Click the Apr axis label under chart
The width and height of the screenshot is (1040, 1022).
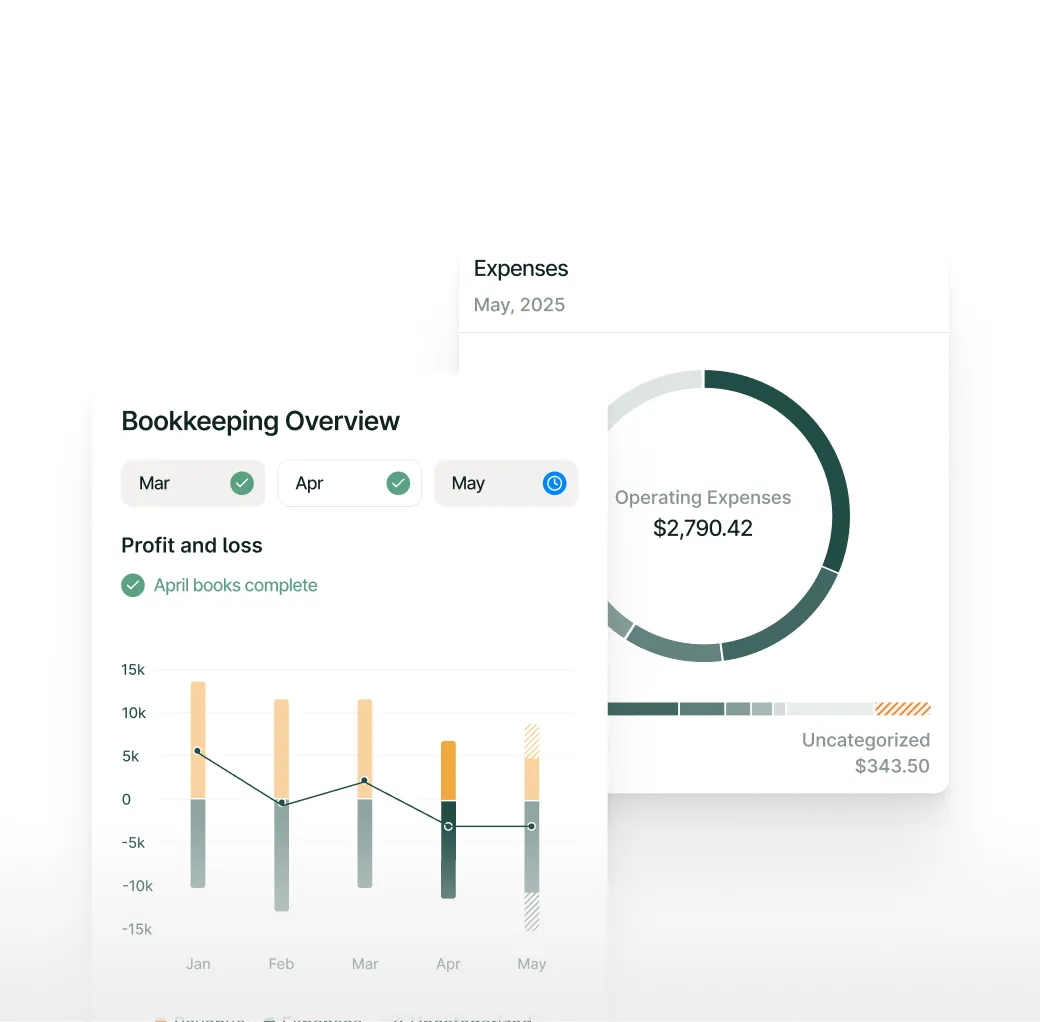448,964
